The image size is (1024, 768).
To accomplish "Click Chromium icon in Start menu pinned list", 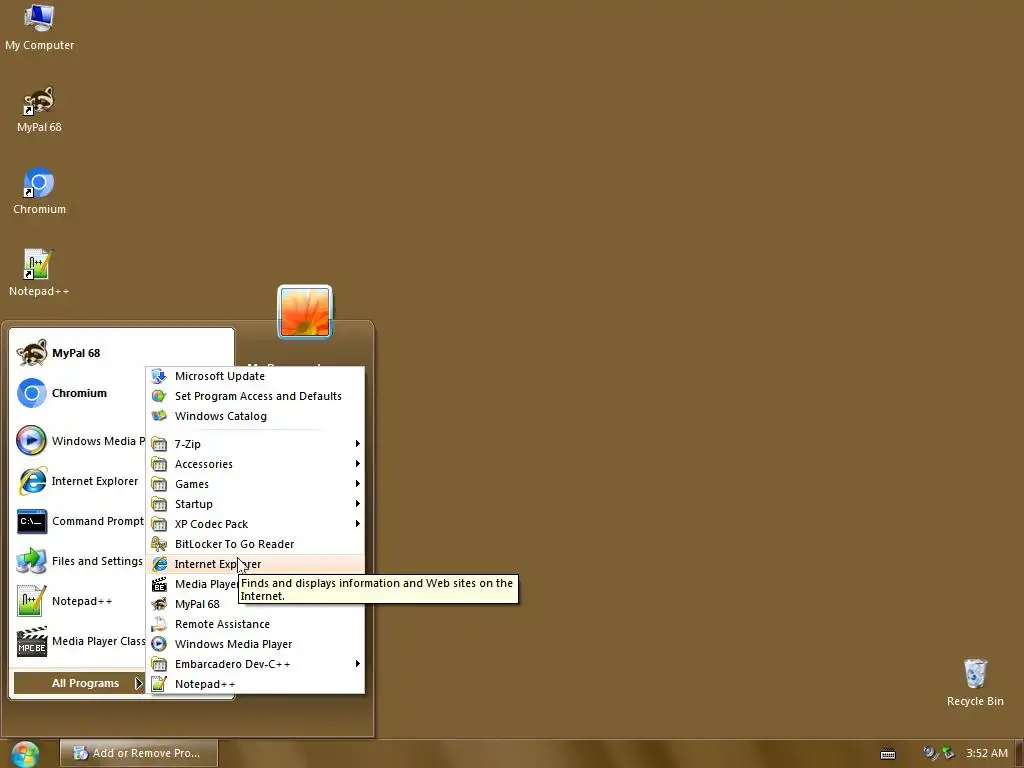I will (x=31, y=393).
